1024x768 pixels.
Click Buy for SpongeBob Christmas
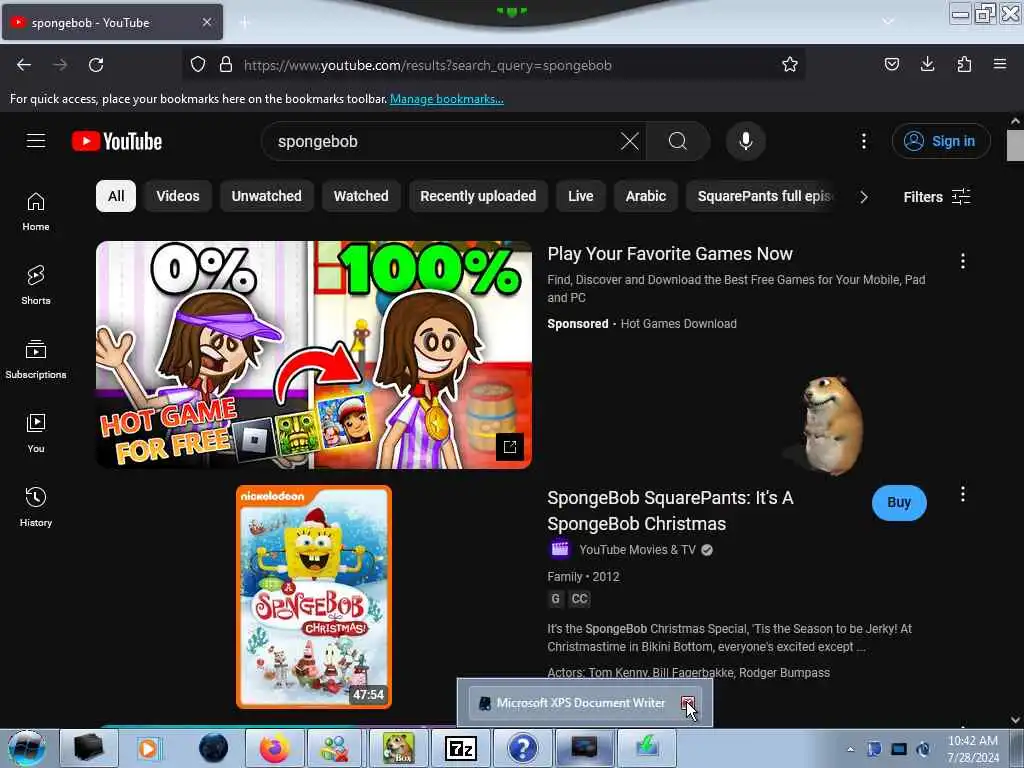point(899,502)
